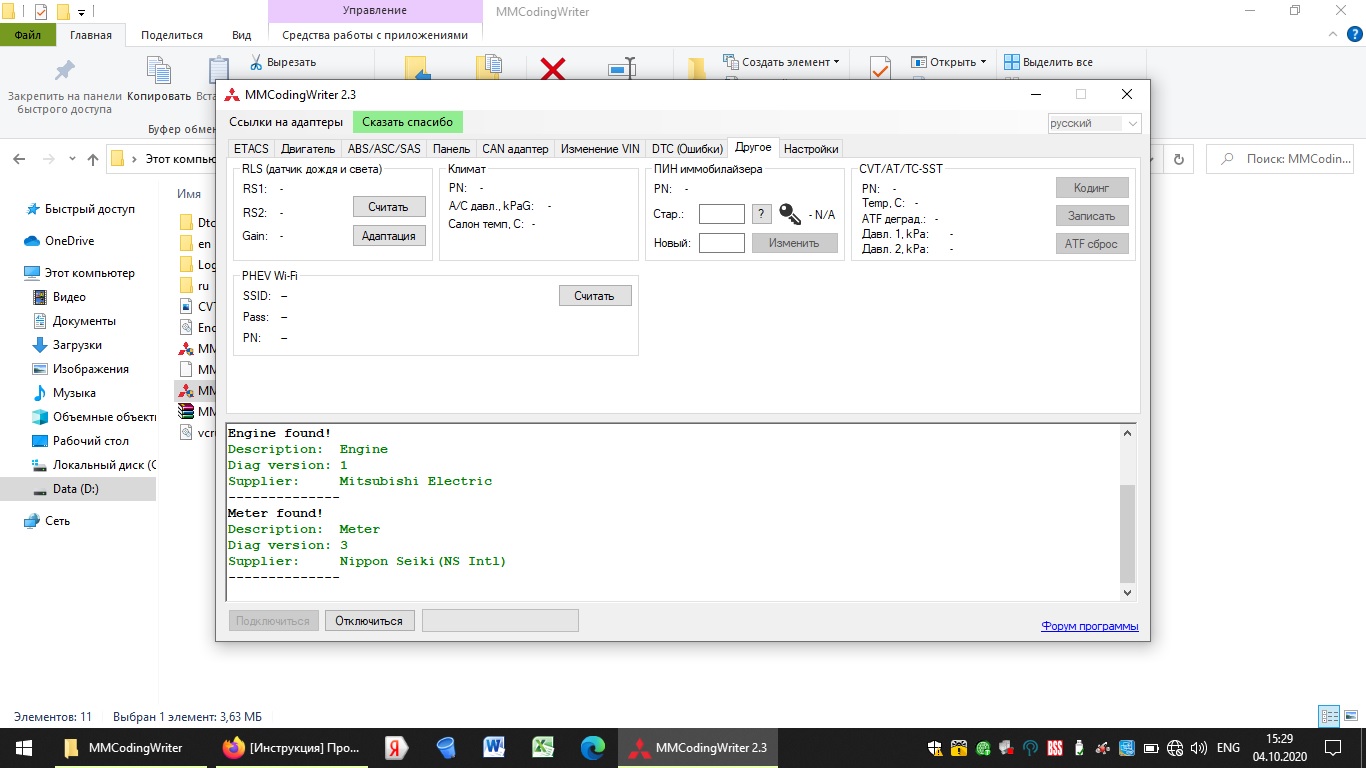This screenshot has width=1366, height=768.
Task: Click the log scrollbar down arrow
Action: (1128, 593)
